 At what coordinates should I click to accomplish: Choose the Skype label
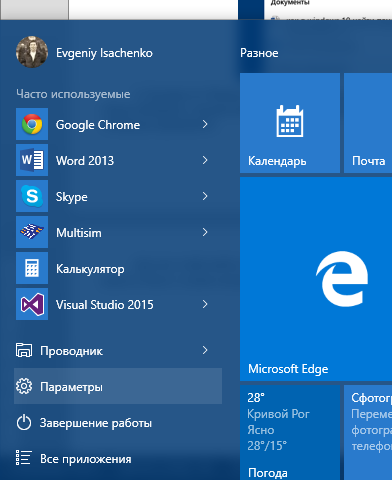coord(72,197)
